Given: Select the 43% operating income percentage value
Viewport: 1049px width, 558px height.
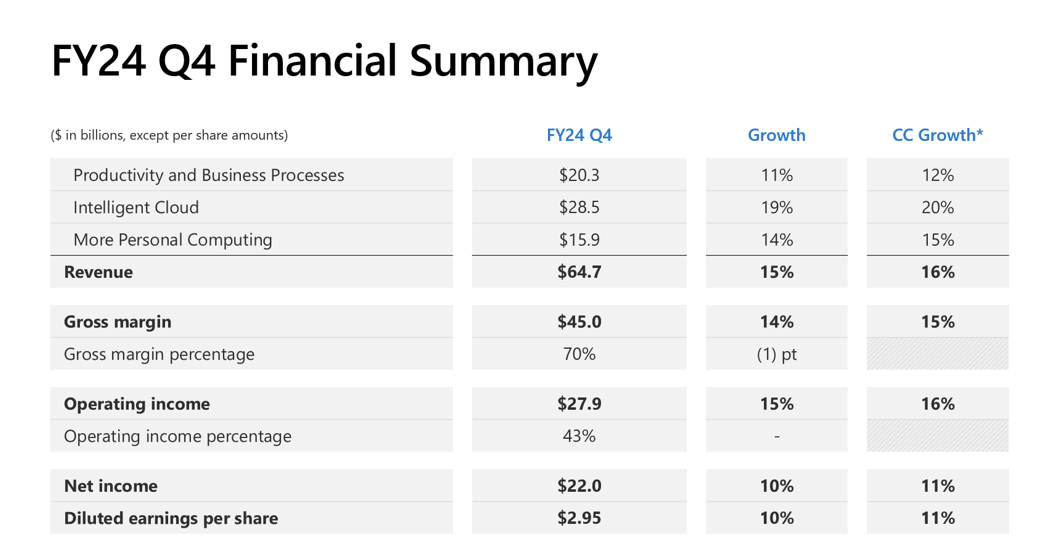Looking at the screenshot, I should (x=579, y=436).
